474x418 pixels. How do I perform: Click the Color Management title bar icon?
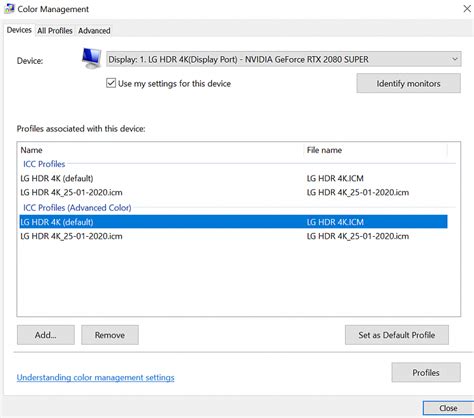click(9, 9)
